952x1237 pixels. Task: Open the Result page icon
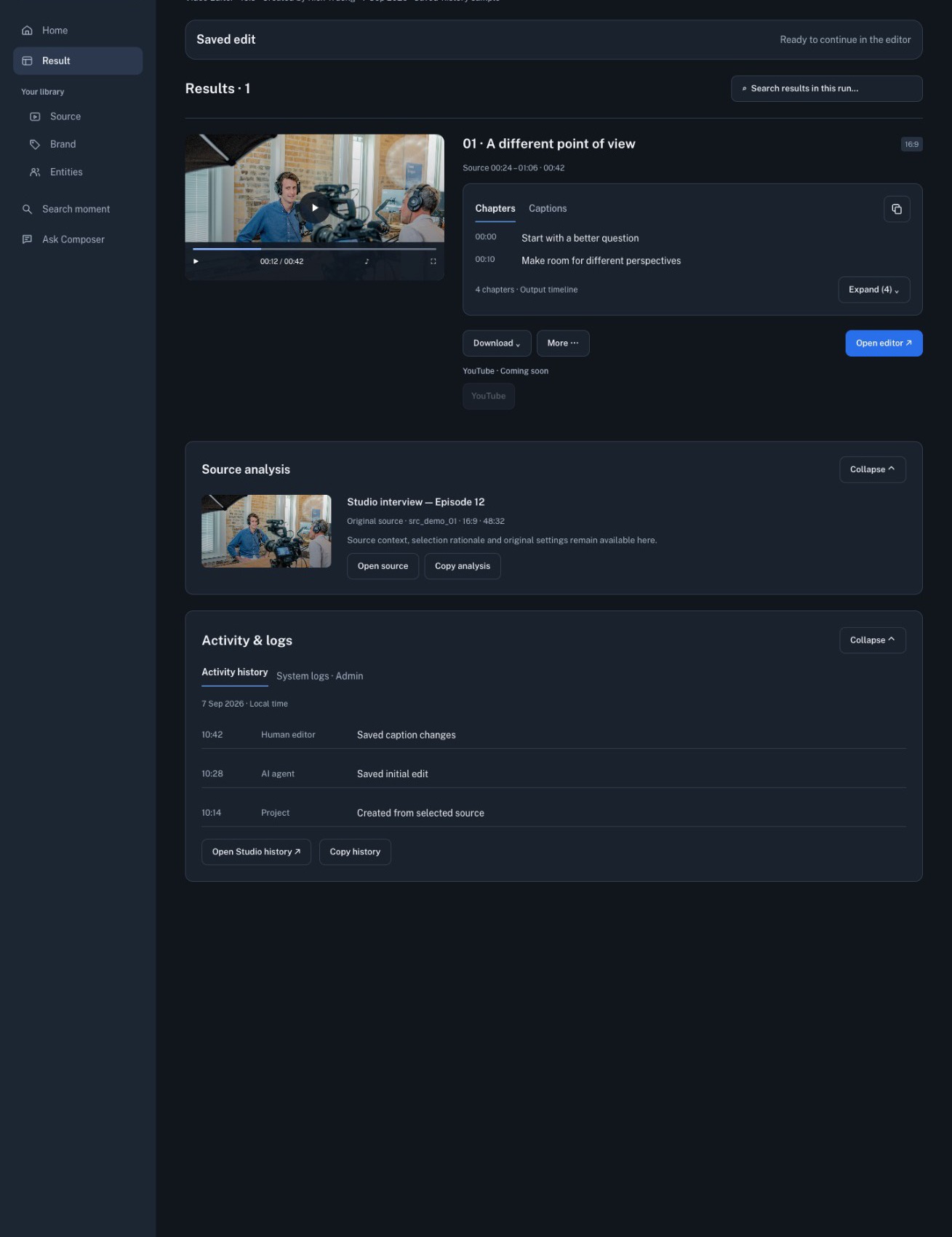pos(28,61)
